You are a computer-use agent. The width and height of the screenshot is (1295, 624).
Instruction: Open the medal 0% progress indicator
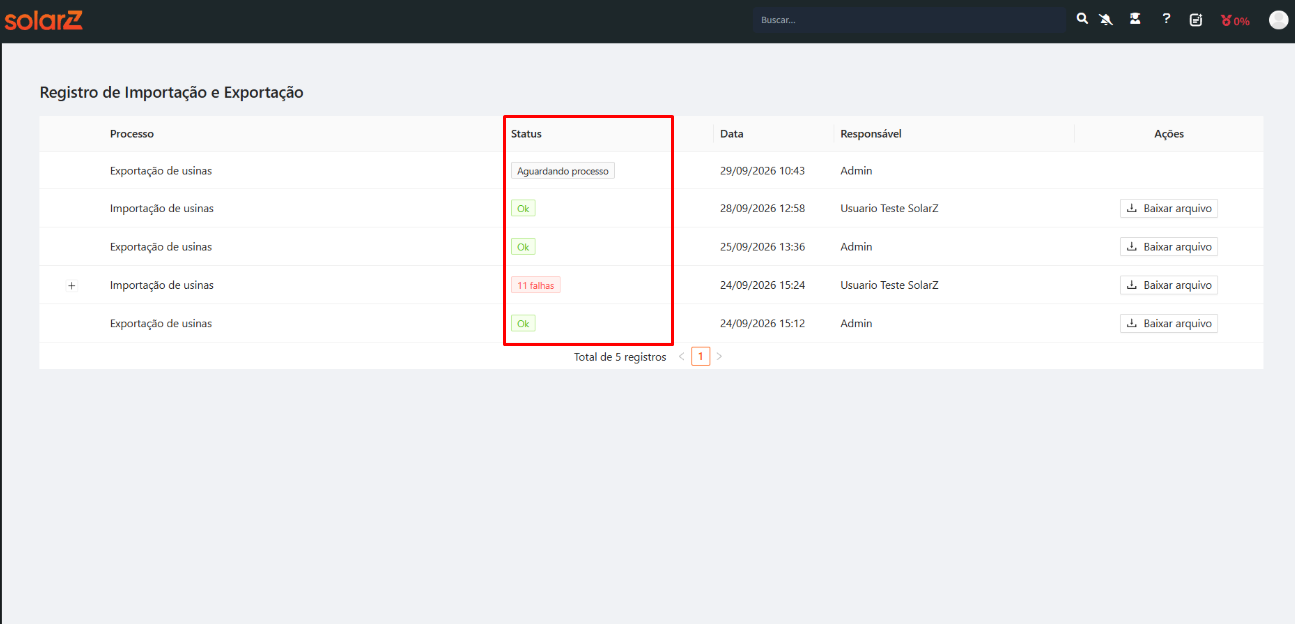(1235, 20)
